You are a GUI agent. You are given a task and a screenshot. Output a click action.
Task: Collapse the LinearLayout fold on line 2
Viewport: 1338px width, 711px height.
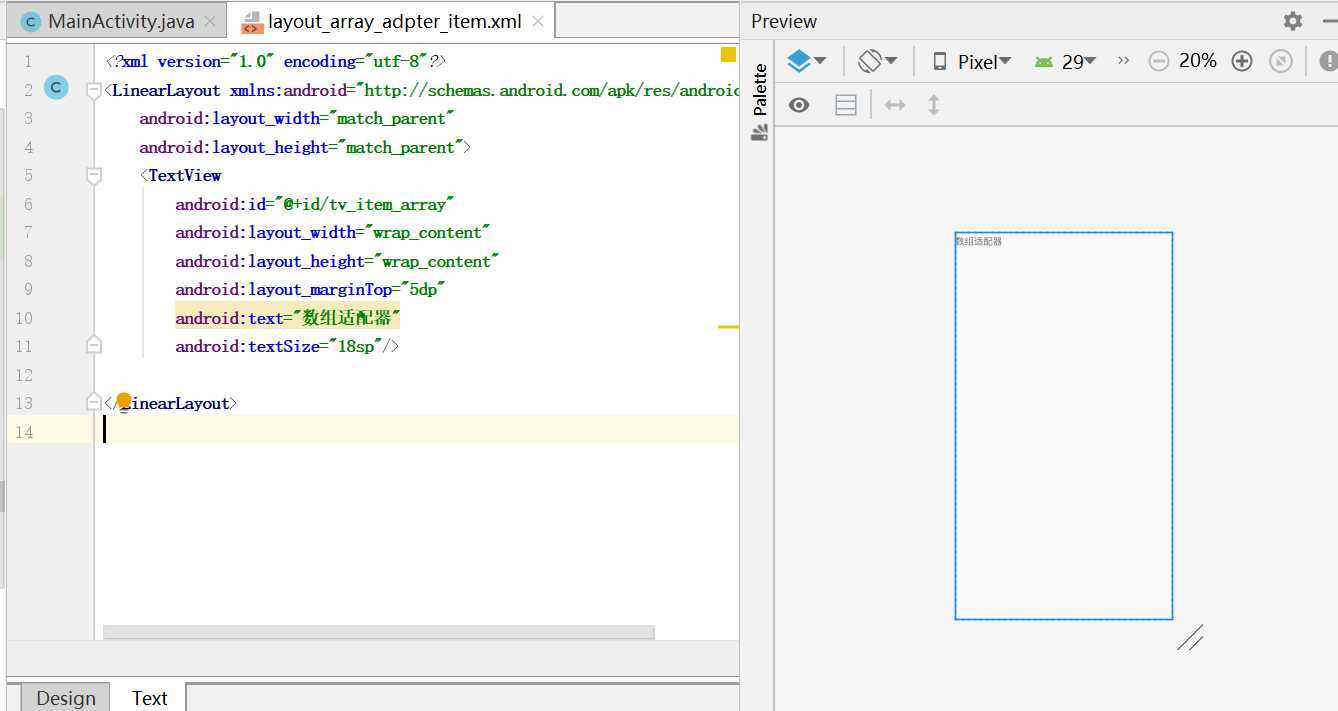[x=94, y=90]
